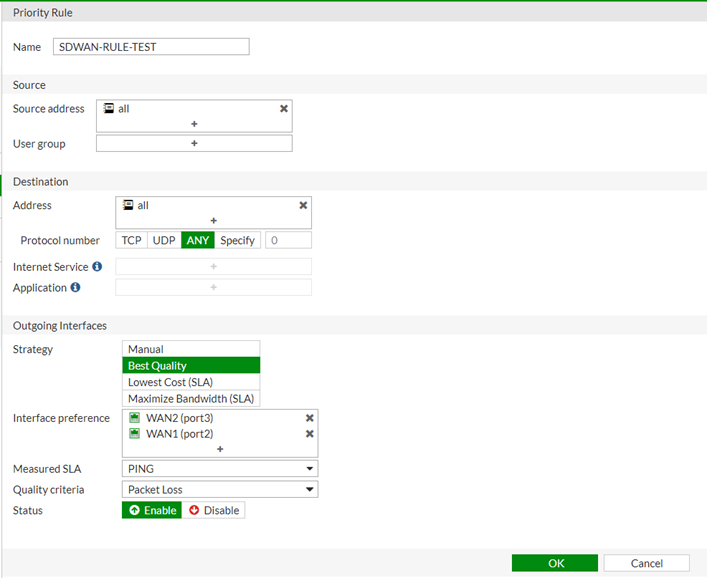Image resolution: width=707 pixels, height=578 pixels.
Task: Click the Internet Service info icon
Action: coord(97,267)
